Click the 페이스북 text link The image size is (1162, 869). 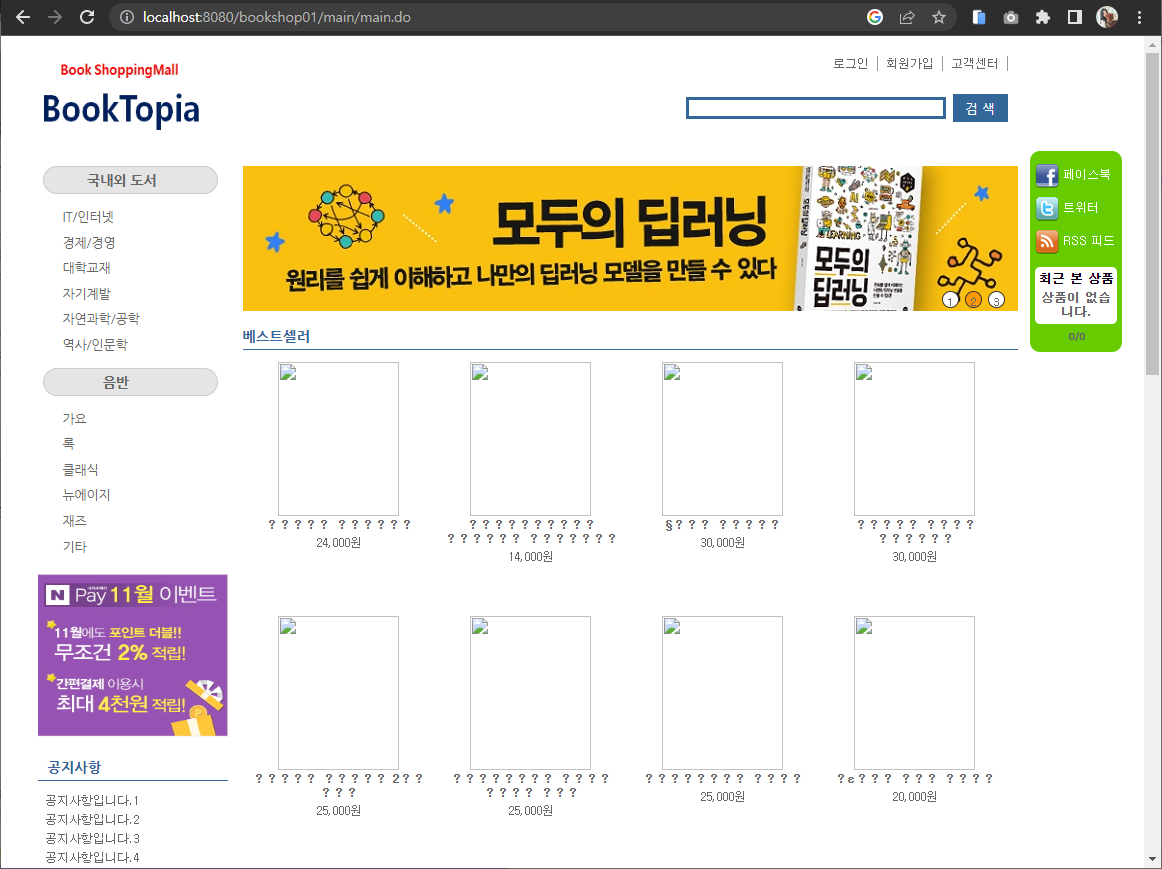pyautogui.click(x=1086, y=175)
